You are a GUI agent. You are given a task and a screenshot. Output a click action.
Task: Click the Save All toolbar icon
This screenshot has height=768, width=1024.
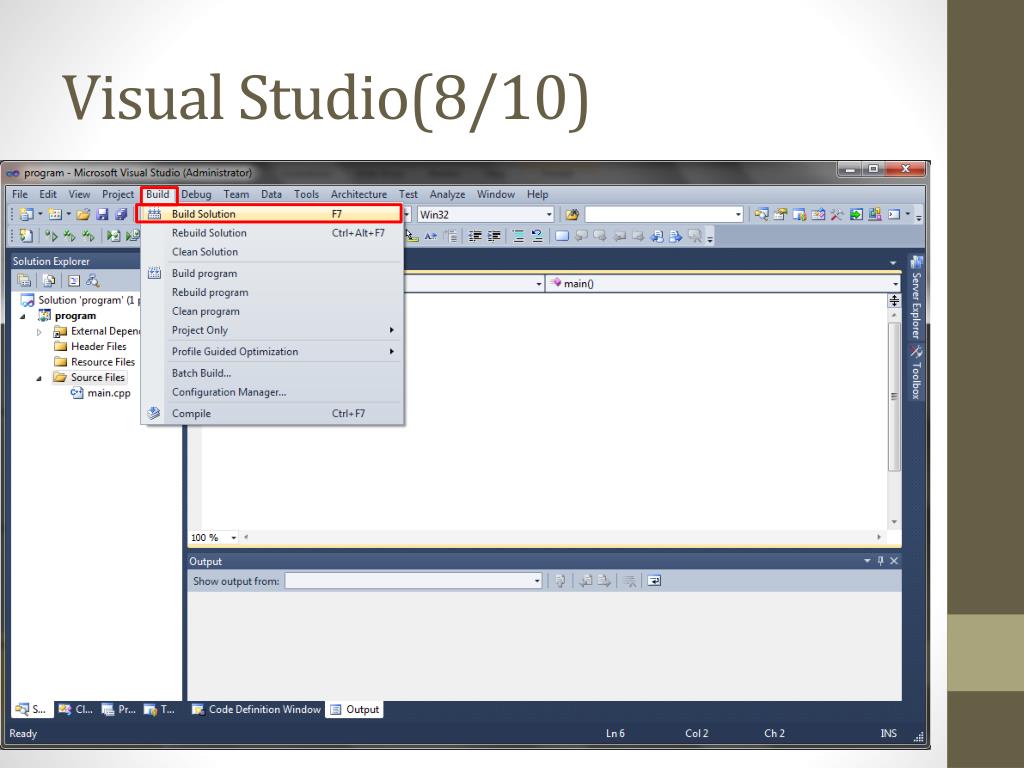(121, 214)
